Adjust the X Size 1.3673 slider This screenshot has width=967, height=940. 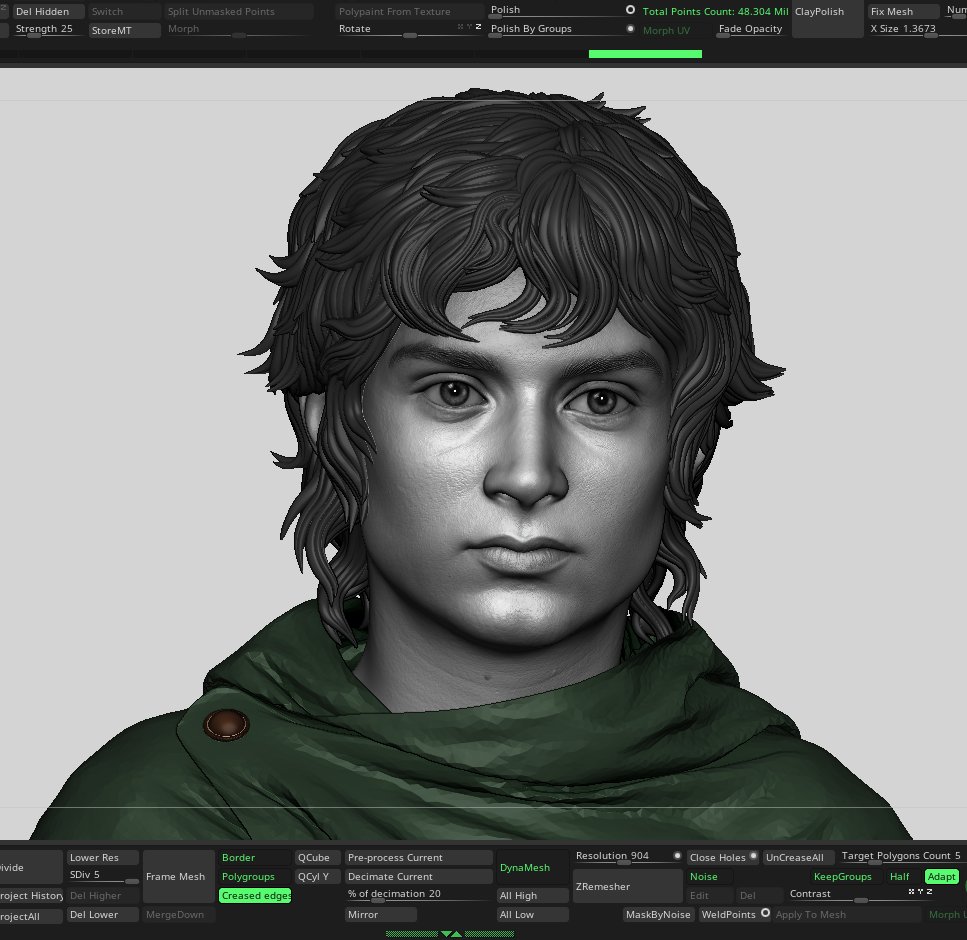903,30
